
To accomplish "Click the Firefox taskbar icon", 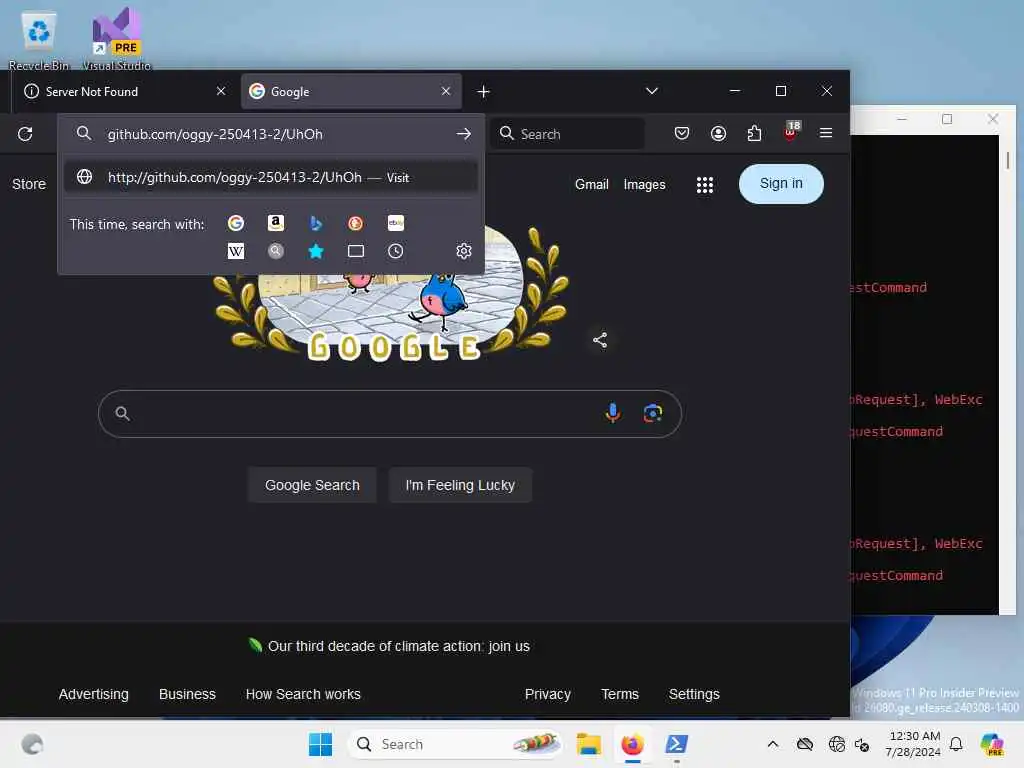I will (632, 744).
